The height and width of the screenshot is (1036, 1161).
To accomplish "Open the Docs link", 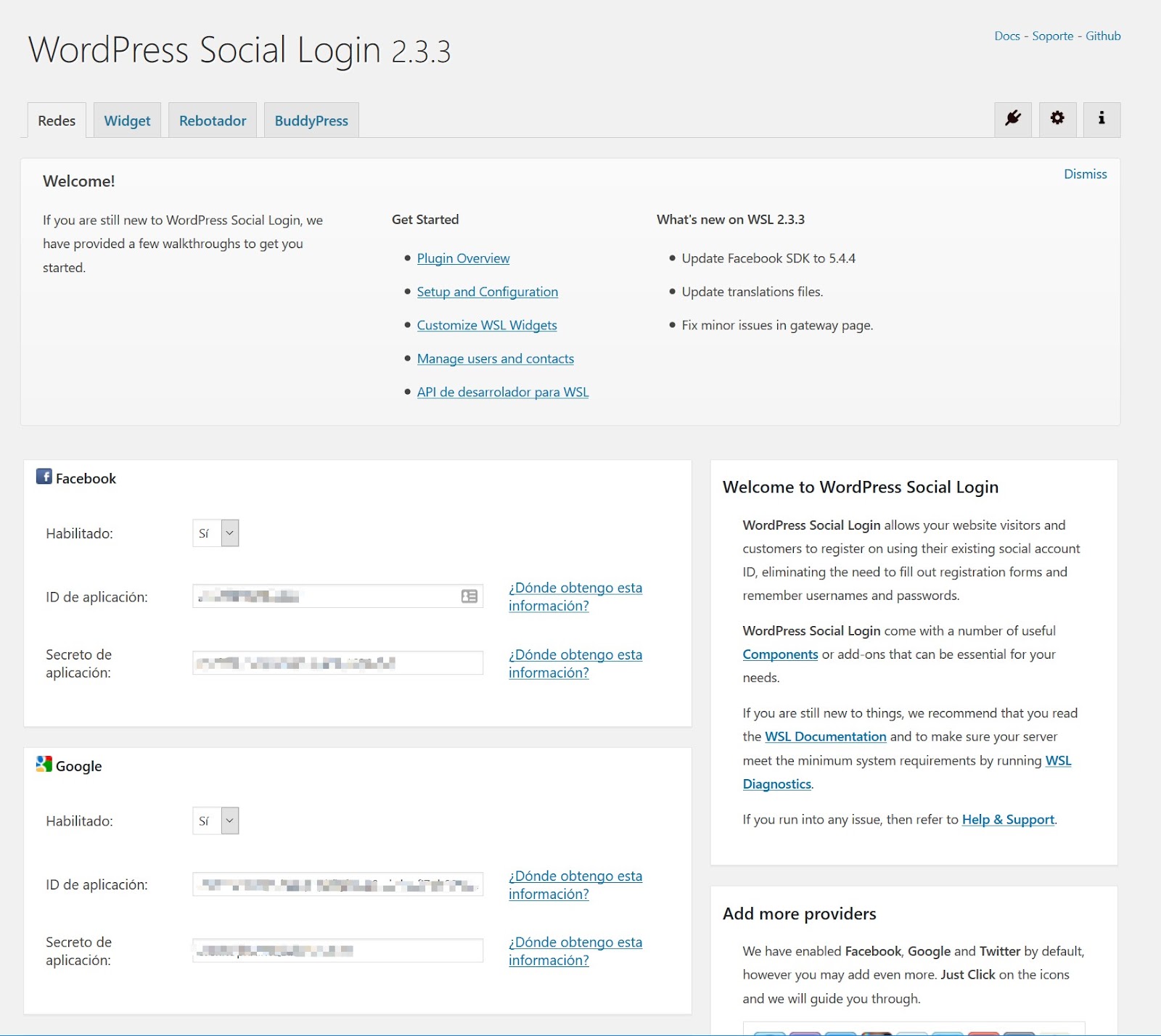I will pyautogui.click(x=1007, y=36).
